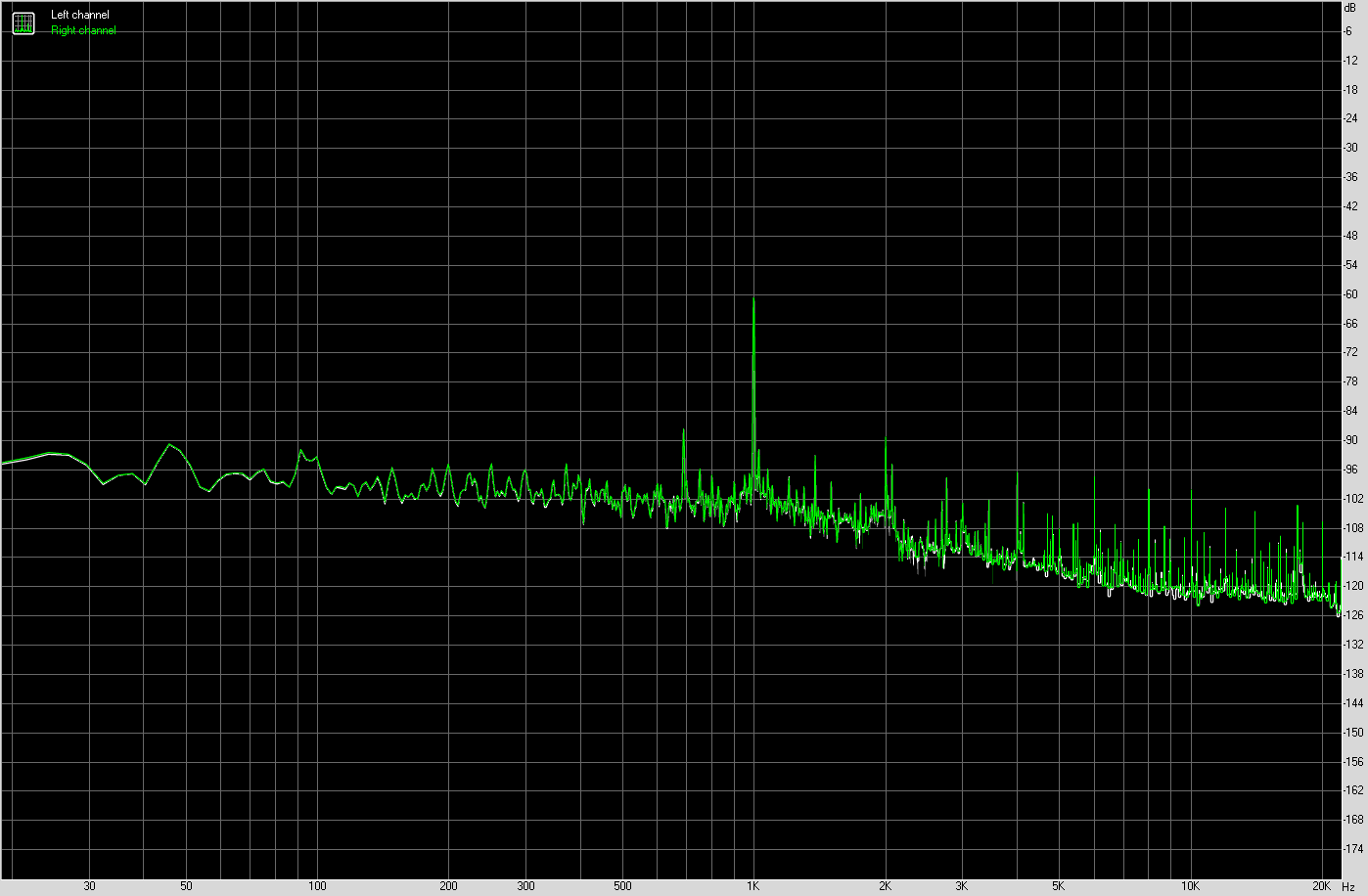Click the "20K" frequency axis label
1368x896 pixels.
[x=1321, y=886]
